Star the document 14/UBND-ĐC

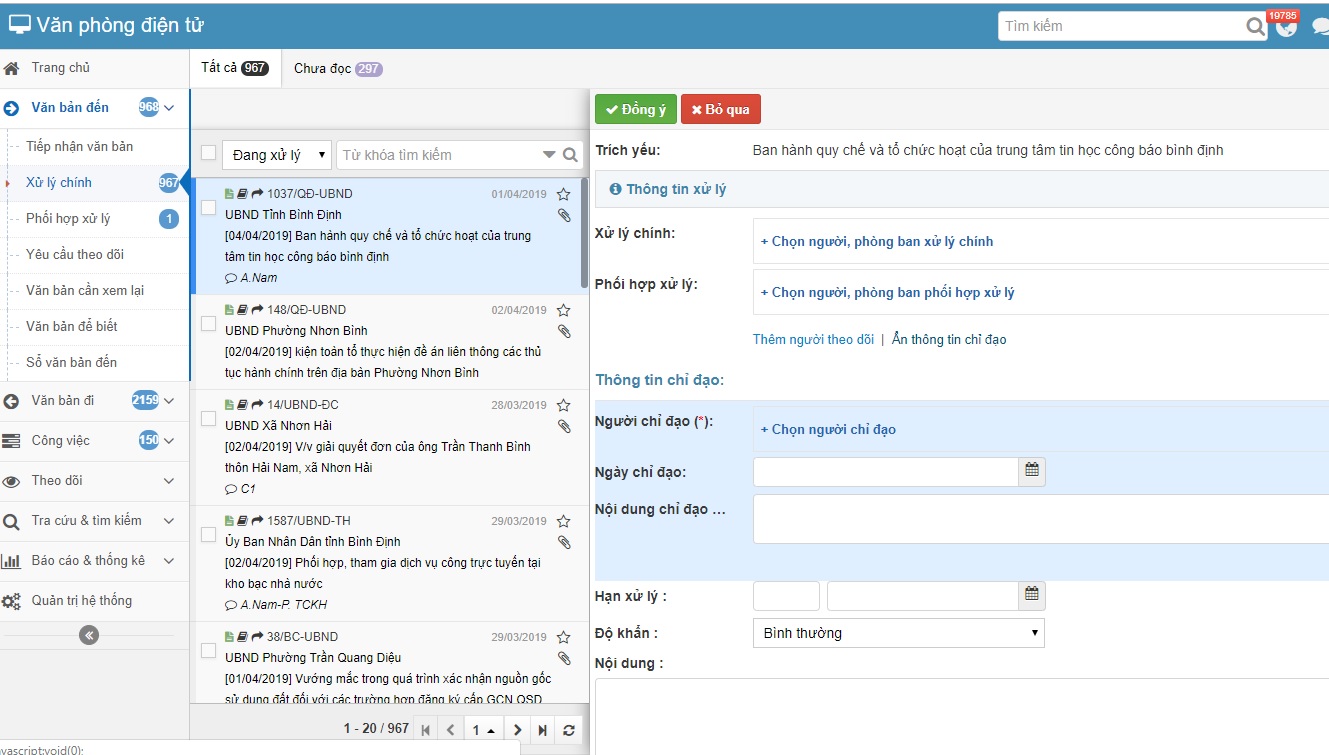(563, 405)
